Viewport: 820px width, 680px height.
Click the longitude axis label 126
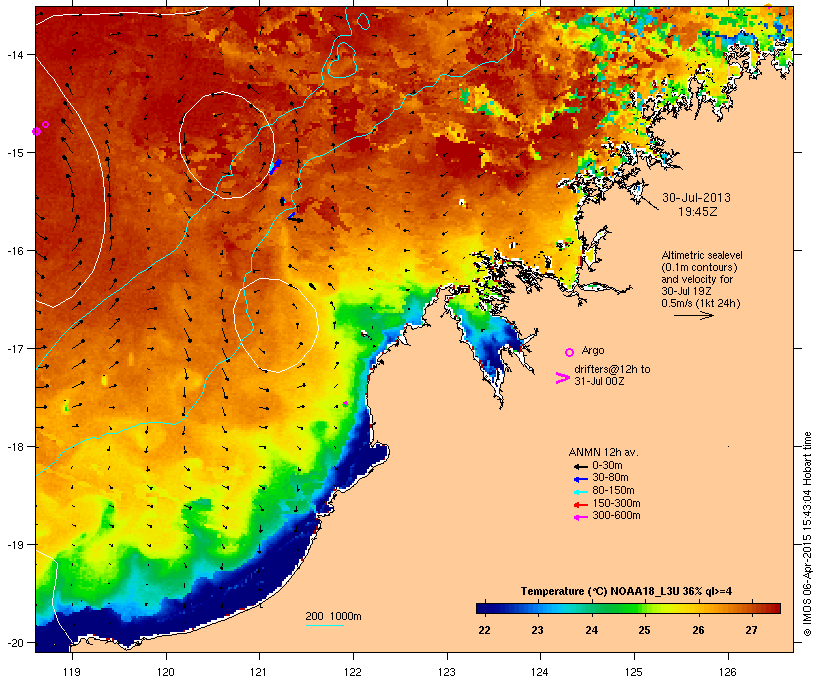(x=727, y=672)
